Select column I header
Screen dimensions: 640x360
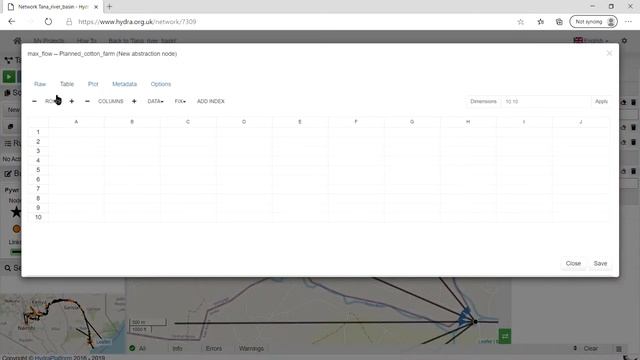tap(524, 122)
